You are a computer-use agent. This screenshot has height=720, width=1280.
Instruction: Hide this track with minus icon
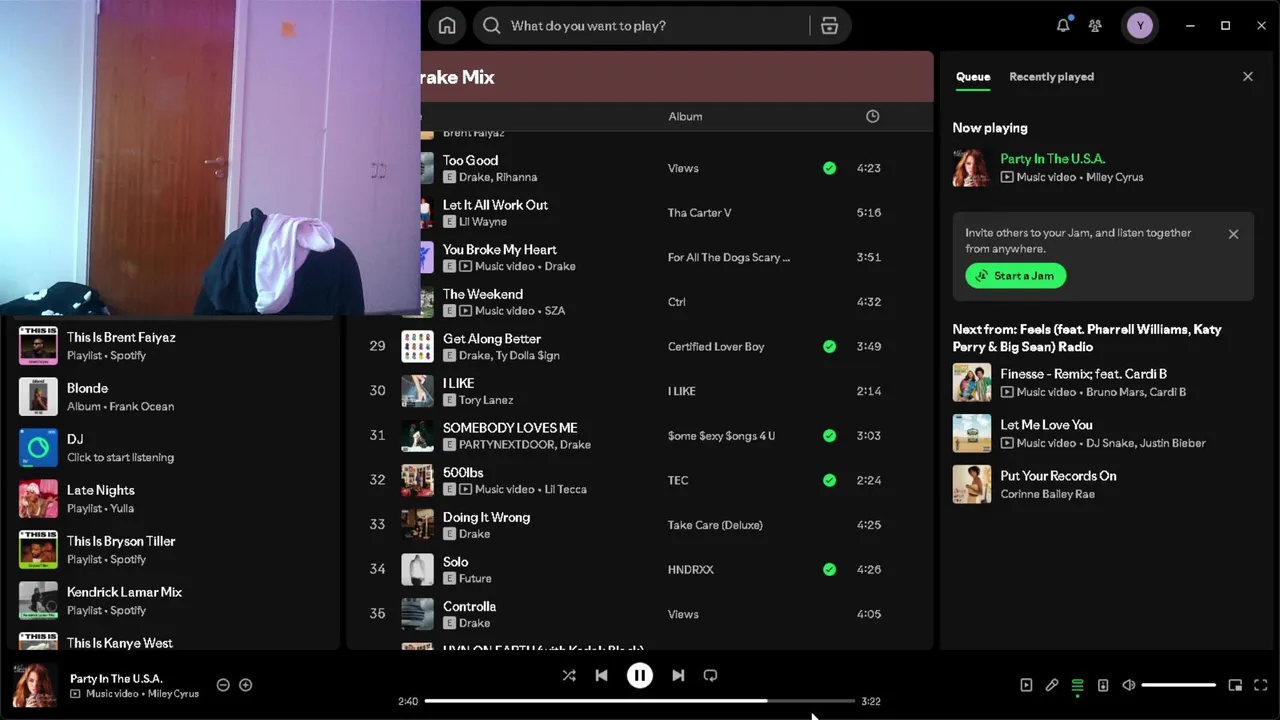(x=223, y=685)
